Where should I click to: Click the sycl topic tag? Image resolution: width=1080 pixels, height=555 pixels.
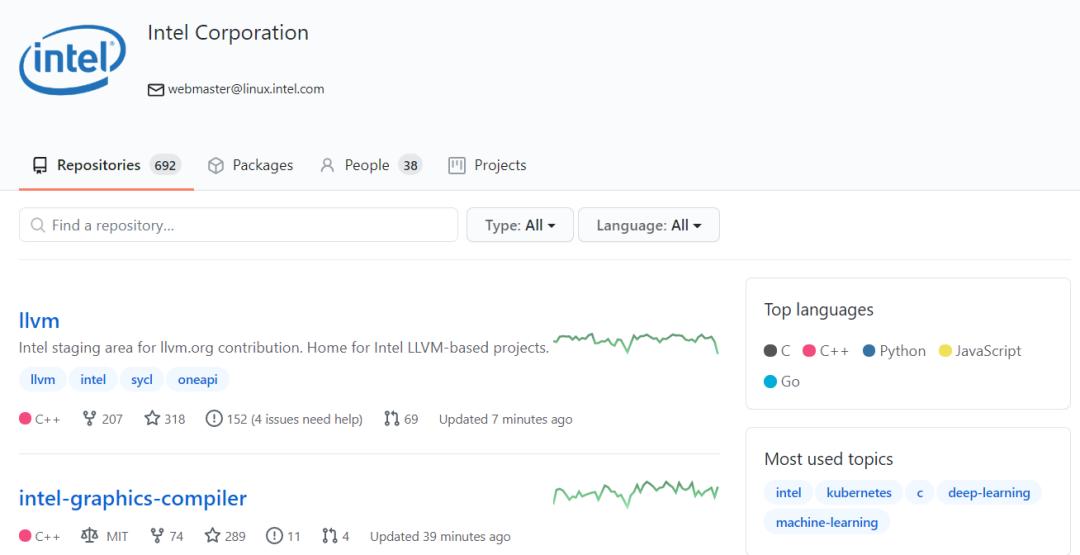pyautogui.click(x=142, y=379)
